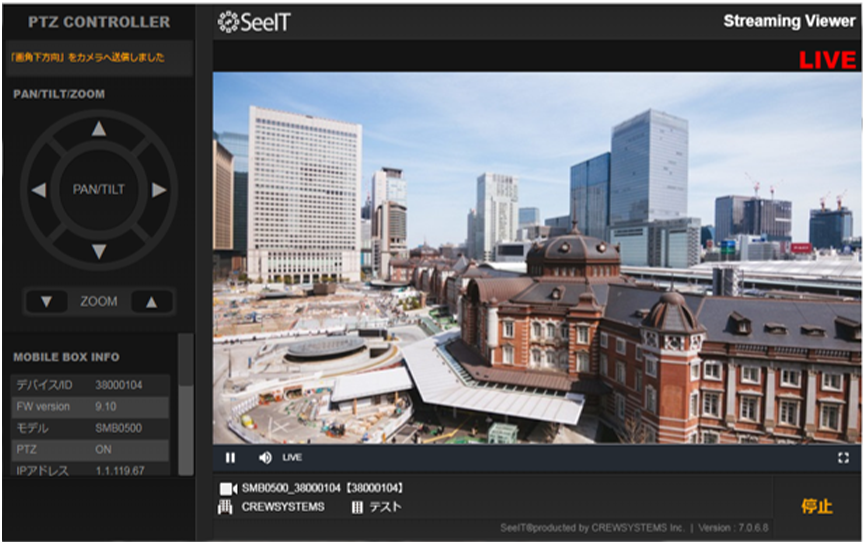Zoom out using the ZOOM down arrow

click(x=47, y=302)
